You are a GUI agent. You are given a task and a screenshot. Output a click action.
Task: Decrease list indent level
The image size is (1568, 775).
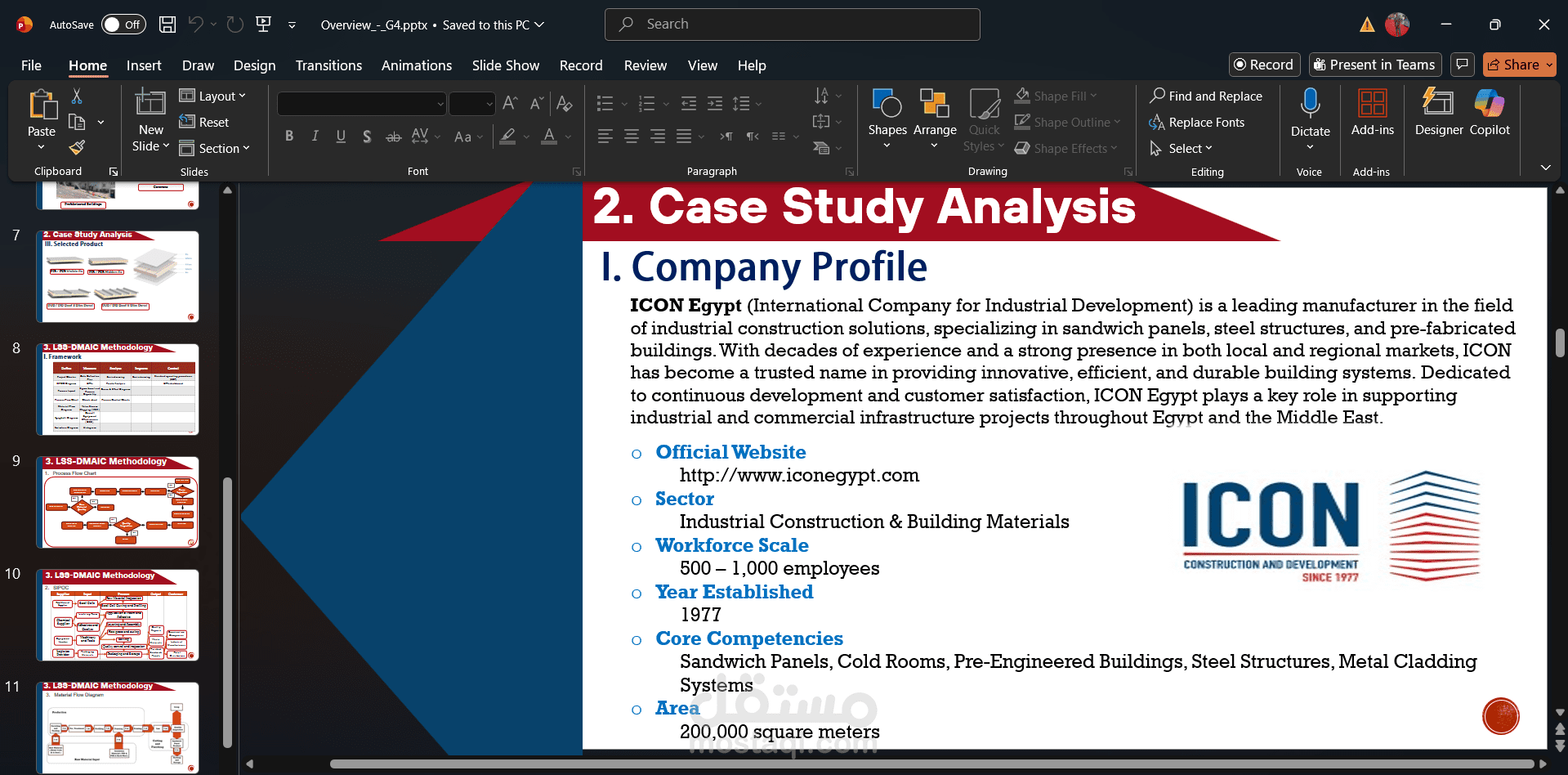689,103
